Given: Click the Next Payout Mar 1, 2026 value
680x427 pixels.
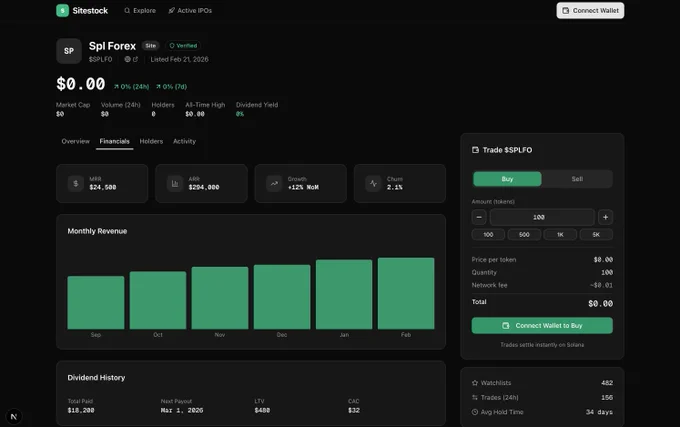Looking at the screenshot, I should pyautogui.click(x=182, y=410).
